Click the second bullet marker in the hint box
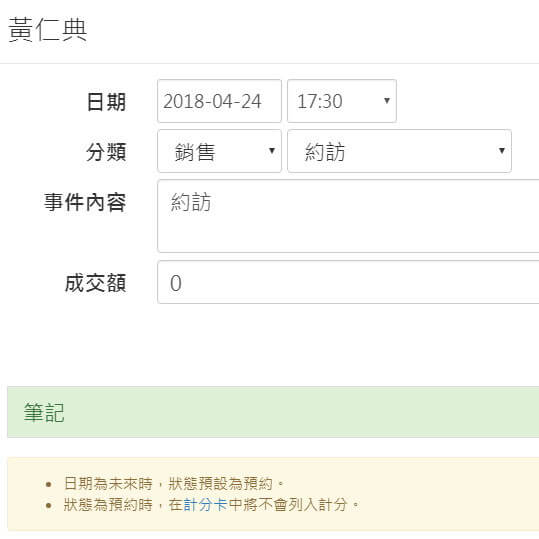Viewport: 539px width, 539px height. 48,505
